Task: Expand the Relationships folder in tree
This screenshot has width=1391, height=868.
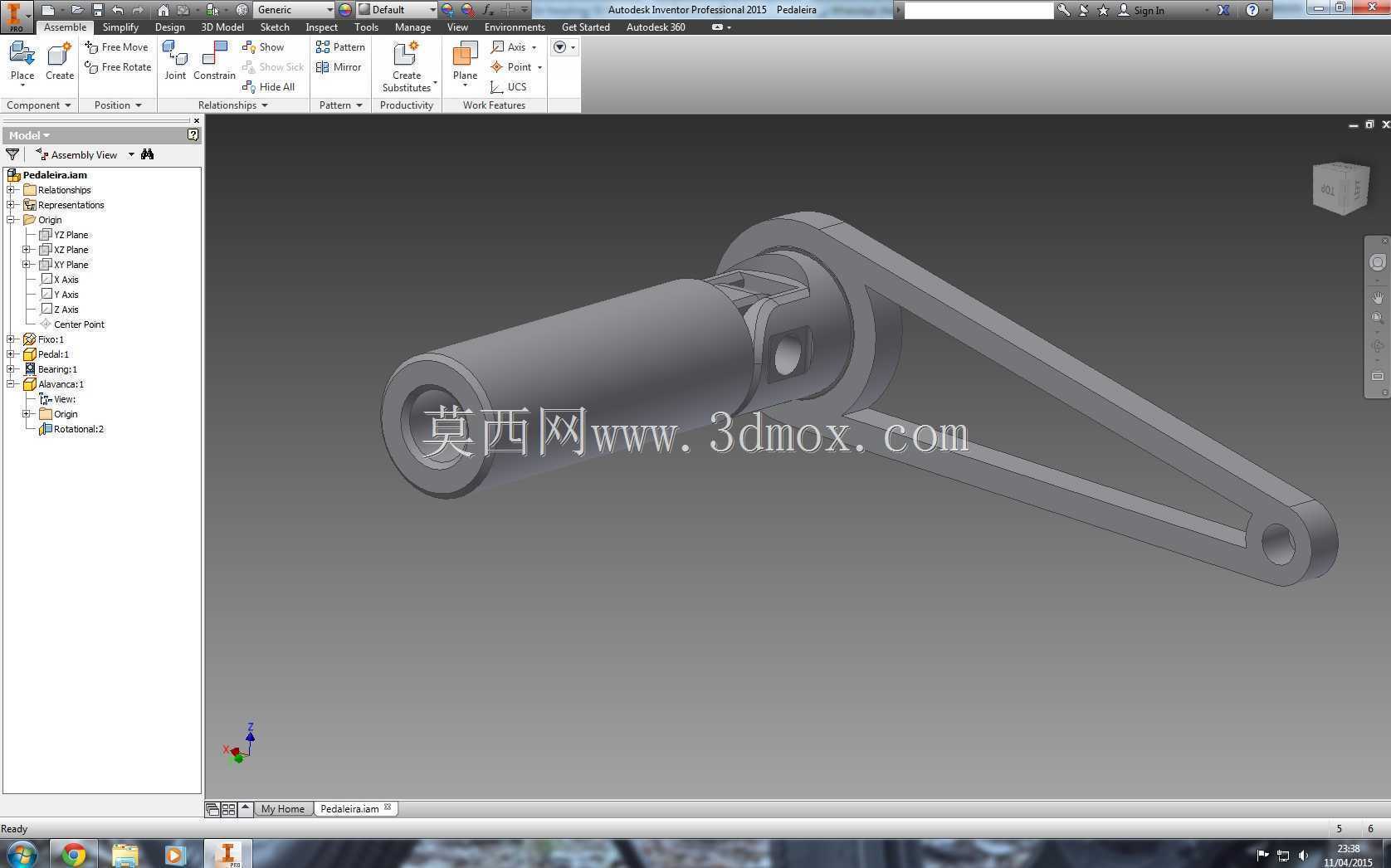Action: [x=12, y=190]
